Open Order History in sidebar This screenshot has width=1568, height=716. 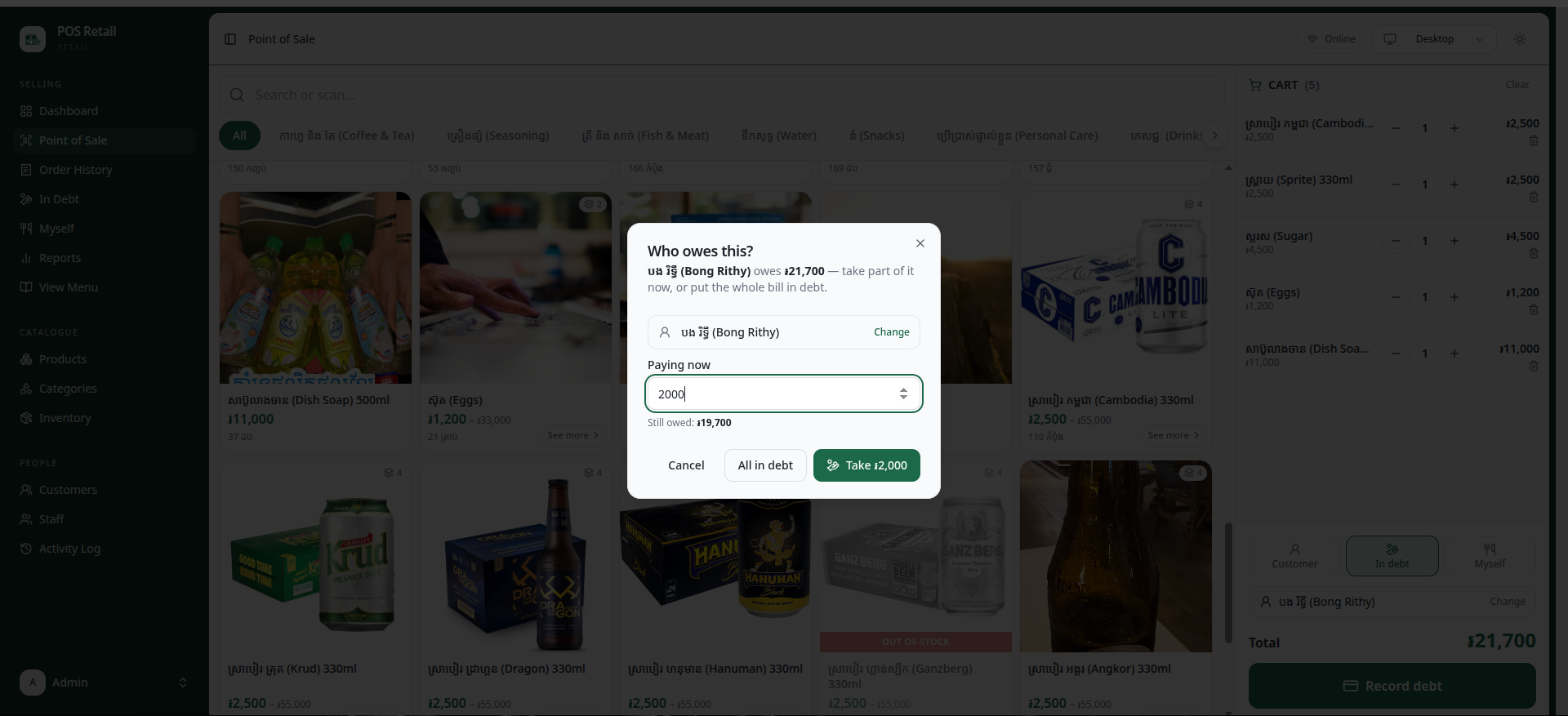105,170
